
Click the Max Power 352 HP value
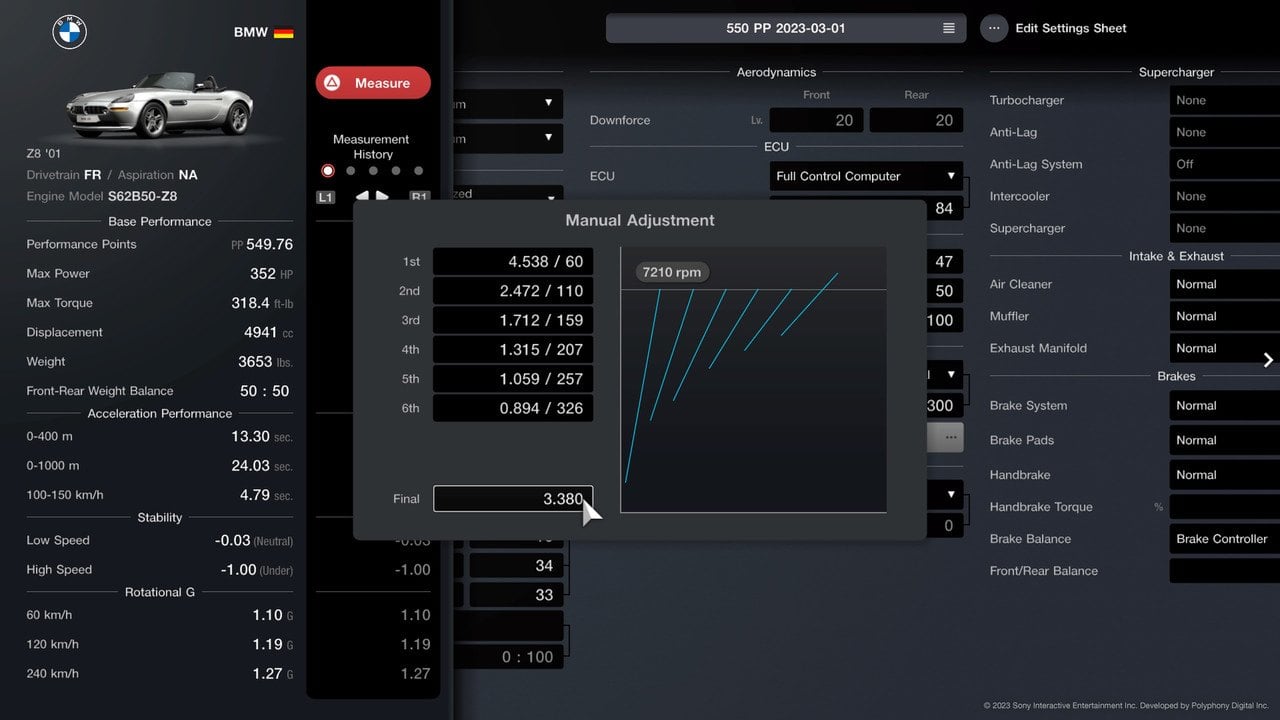[270, 273]
